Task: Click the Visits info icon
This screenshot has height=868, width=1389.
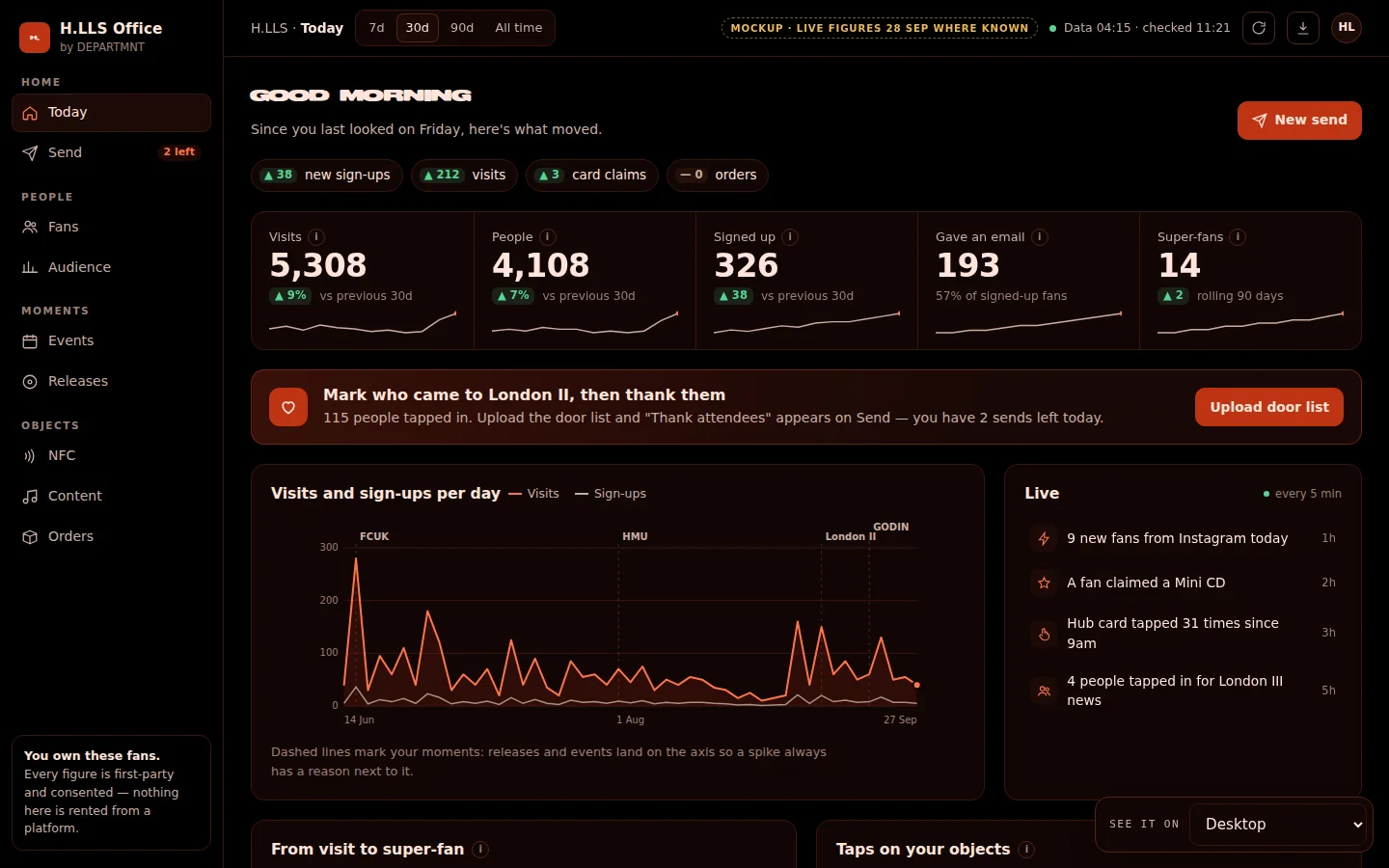Action: (316, 237)
